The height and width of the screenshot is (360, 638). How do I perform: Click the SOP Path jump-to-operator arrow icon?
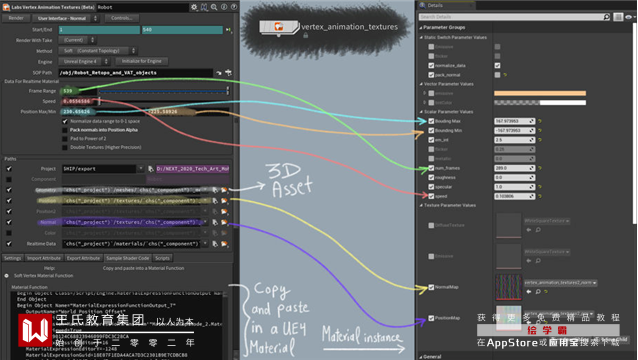click(x=219, y=73)
